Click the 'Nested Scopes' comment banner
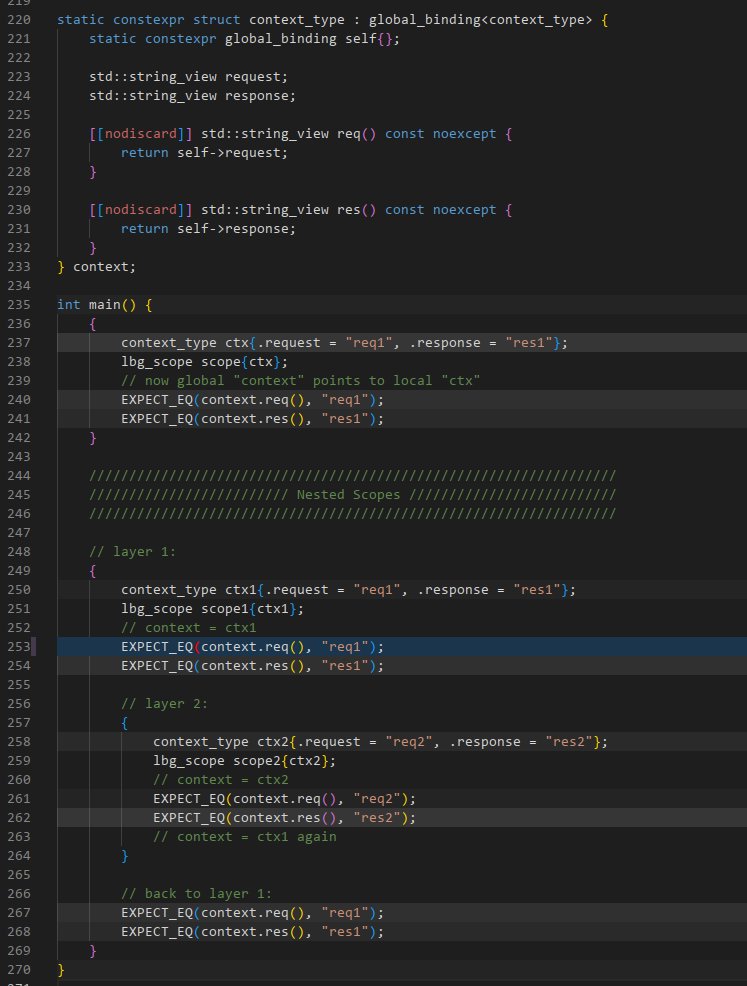 pos(348,494)
